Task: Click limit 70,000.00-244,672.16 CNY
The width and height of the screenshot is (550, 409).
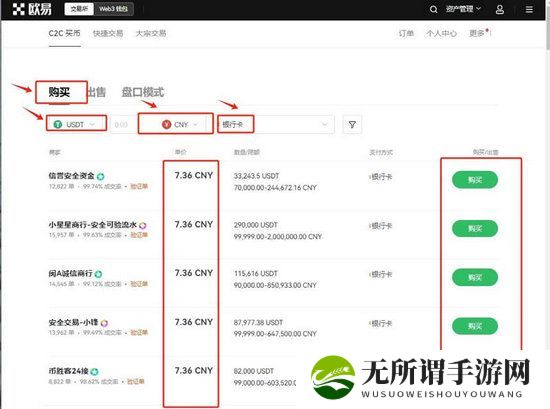Action: click(x=275, y=188)
